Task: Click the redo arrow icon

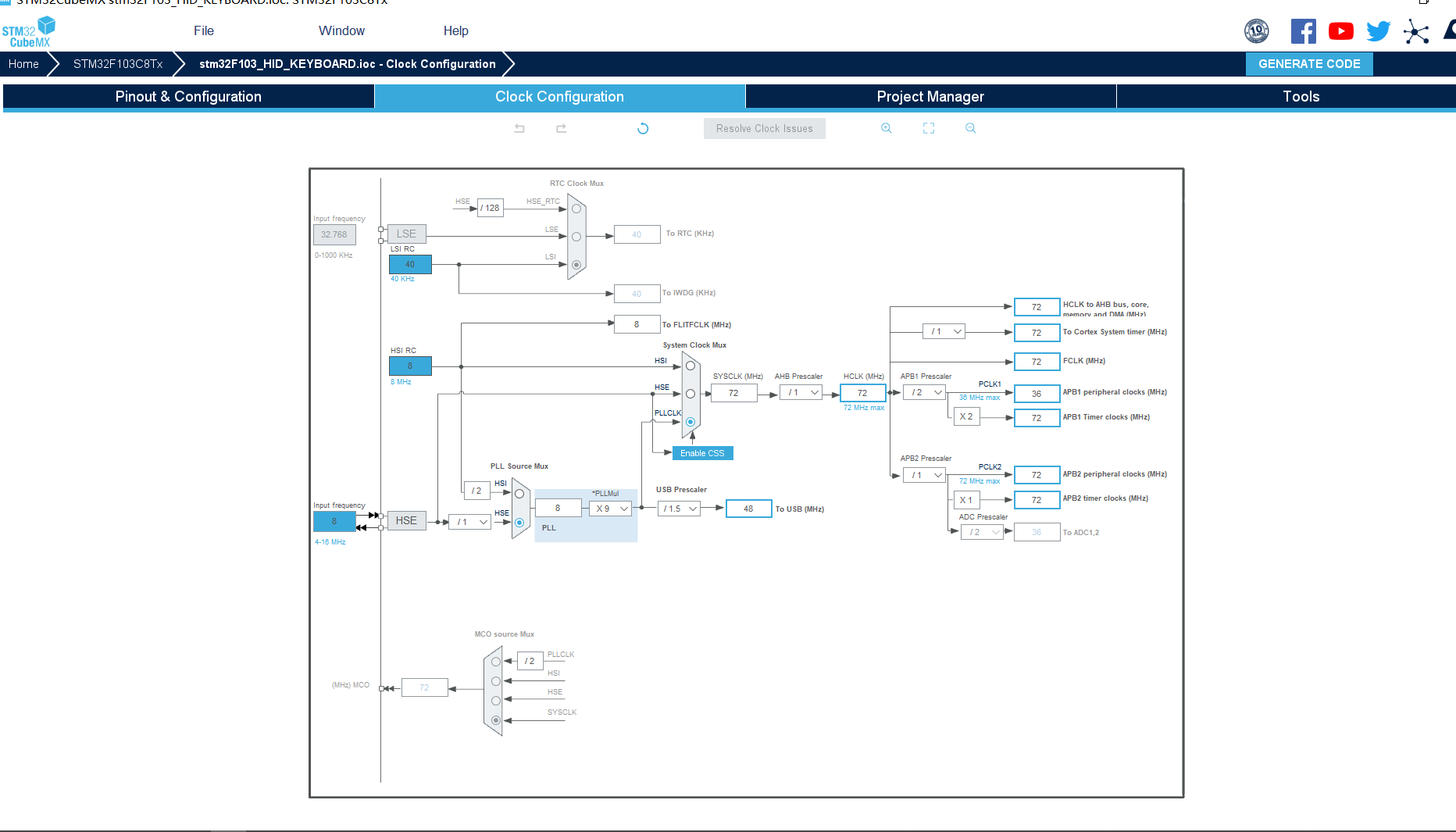Action: tap(561, 128)
